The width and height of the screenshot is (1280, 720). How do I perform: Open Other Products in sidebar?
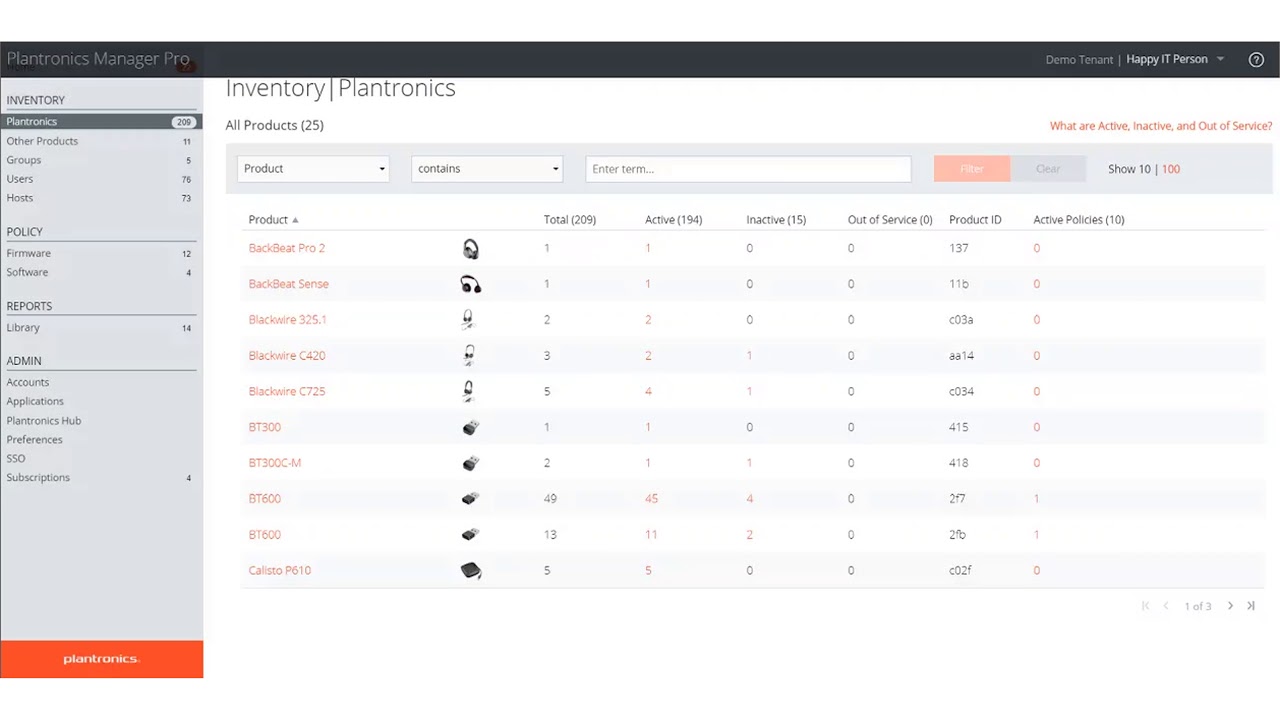[x=42, y=141]
